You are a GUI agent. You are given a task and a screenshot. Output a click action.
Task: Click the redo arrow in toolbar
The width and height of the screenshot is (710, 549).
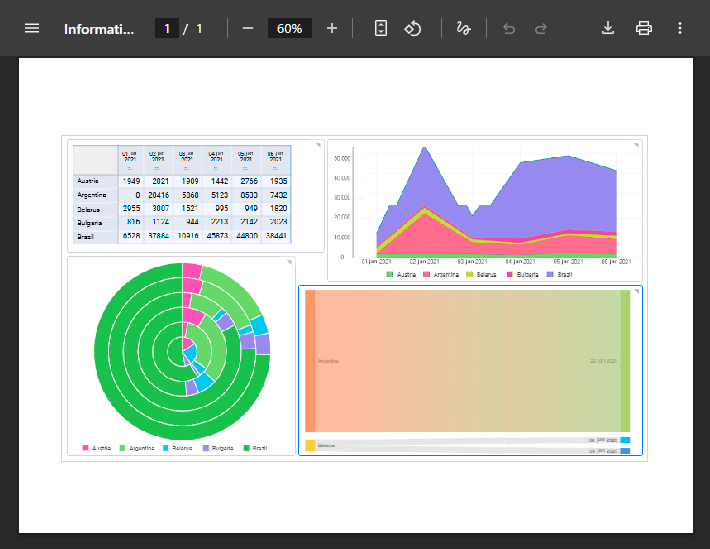pyautogui.click(x=541, y=28)
